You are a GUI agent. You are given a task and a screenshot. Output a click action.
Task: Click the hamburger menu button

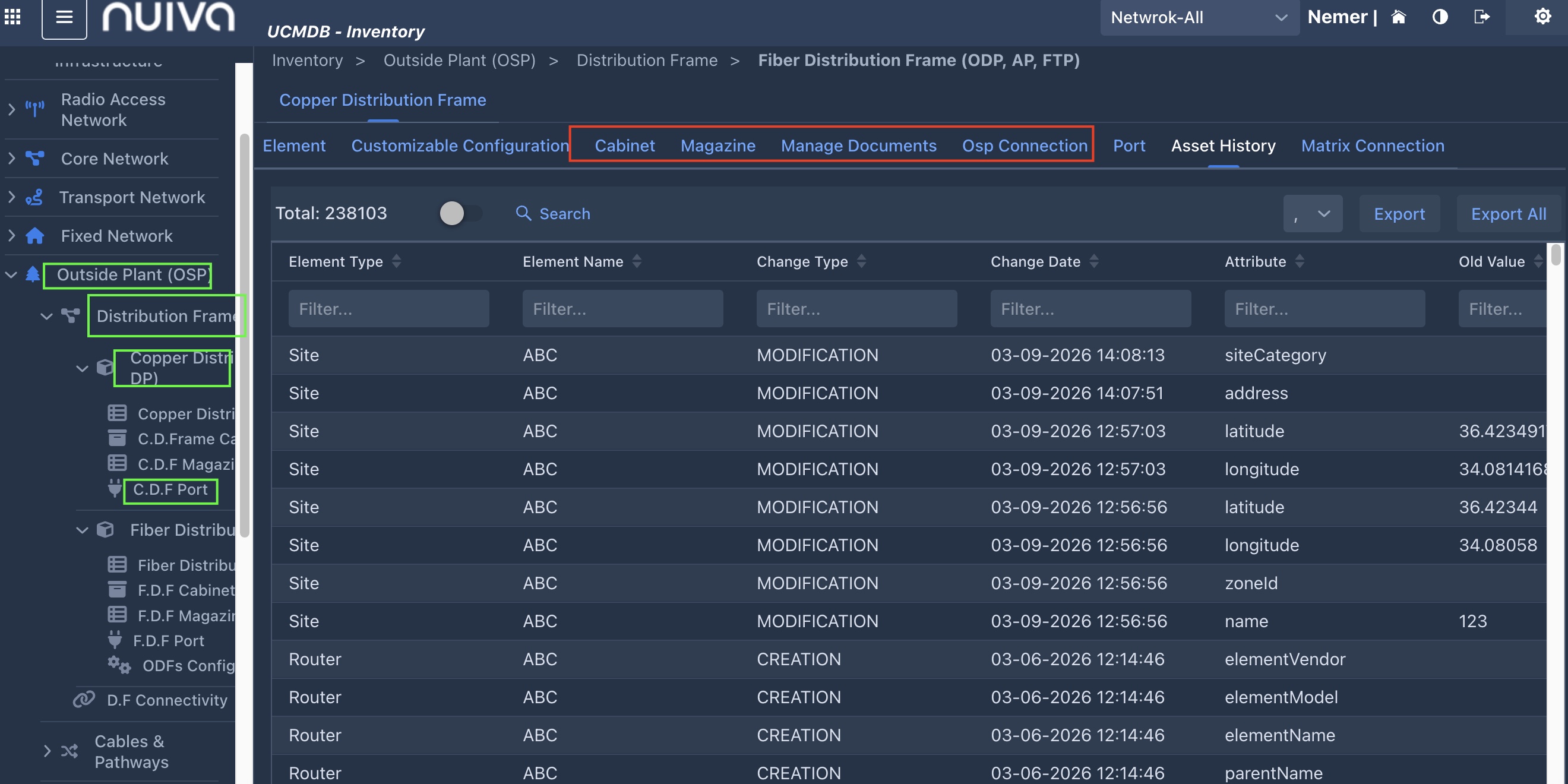(64, 17)
